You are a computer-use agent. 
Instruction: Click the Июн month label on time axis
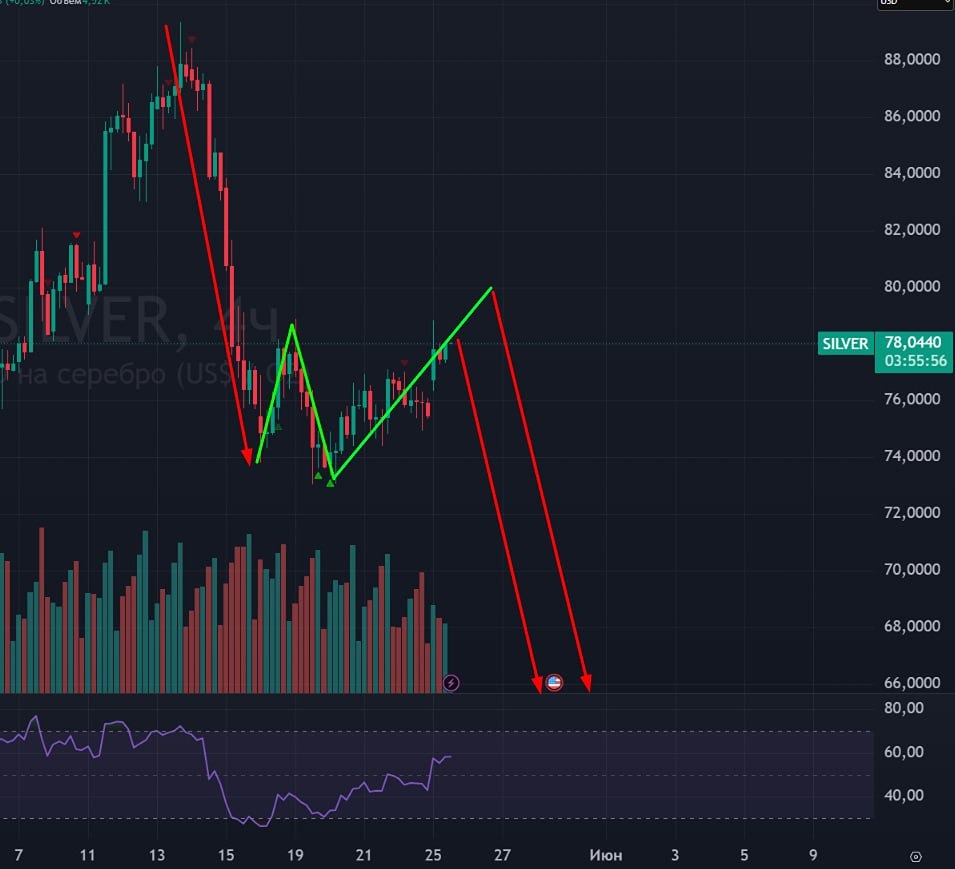click(x=606, y=855)
